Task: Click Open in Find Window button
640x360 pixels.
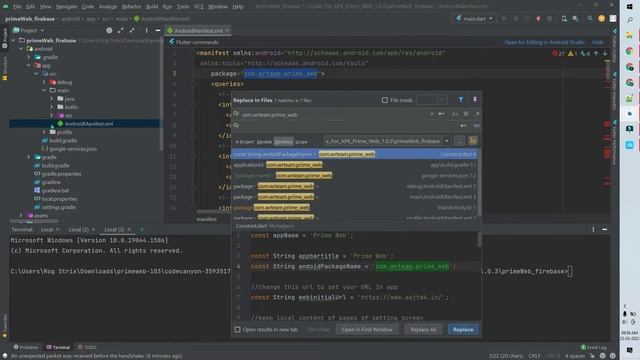Action: (367, 329)
